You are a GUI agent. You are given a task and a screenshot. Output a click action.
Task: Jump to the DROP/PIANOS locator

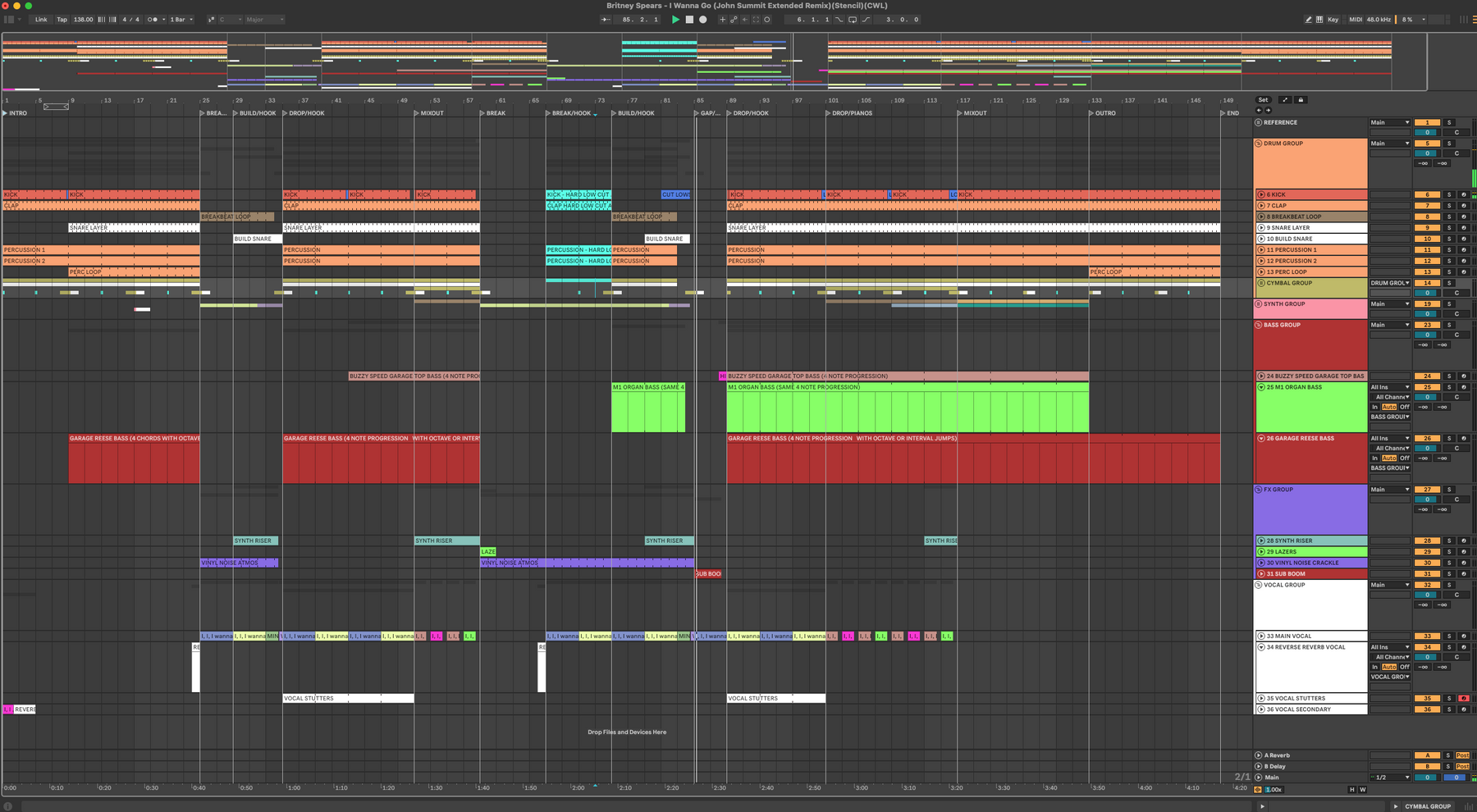(849, 113)
